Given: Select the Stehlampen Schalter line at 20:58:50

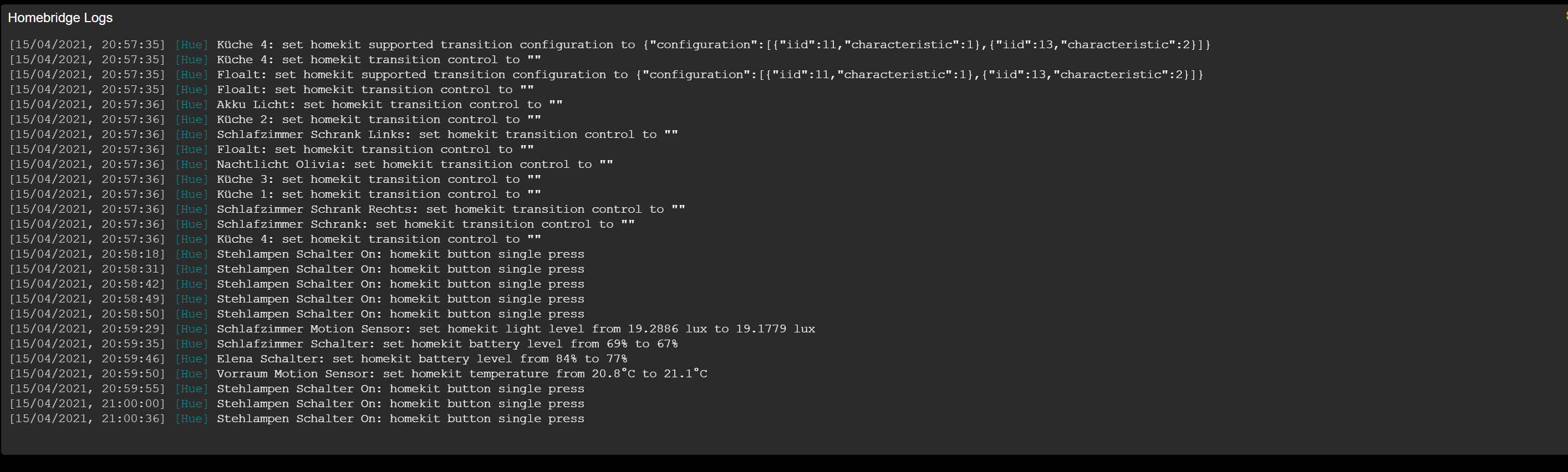Looking at the screenshot, I should (x=400, y=314).
